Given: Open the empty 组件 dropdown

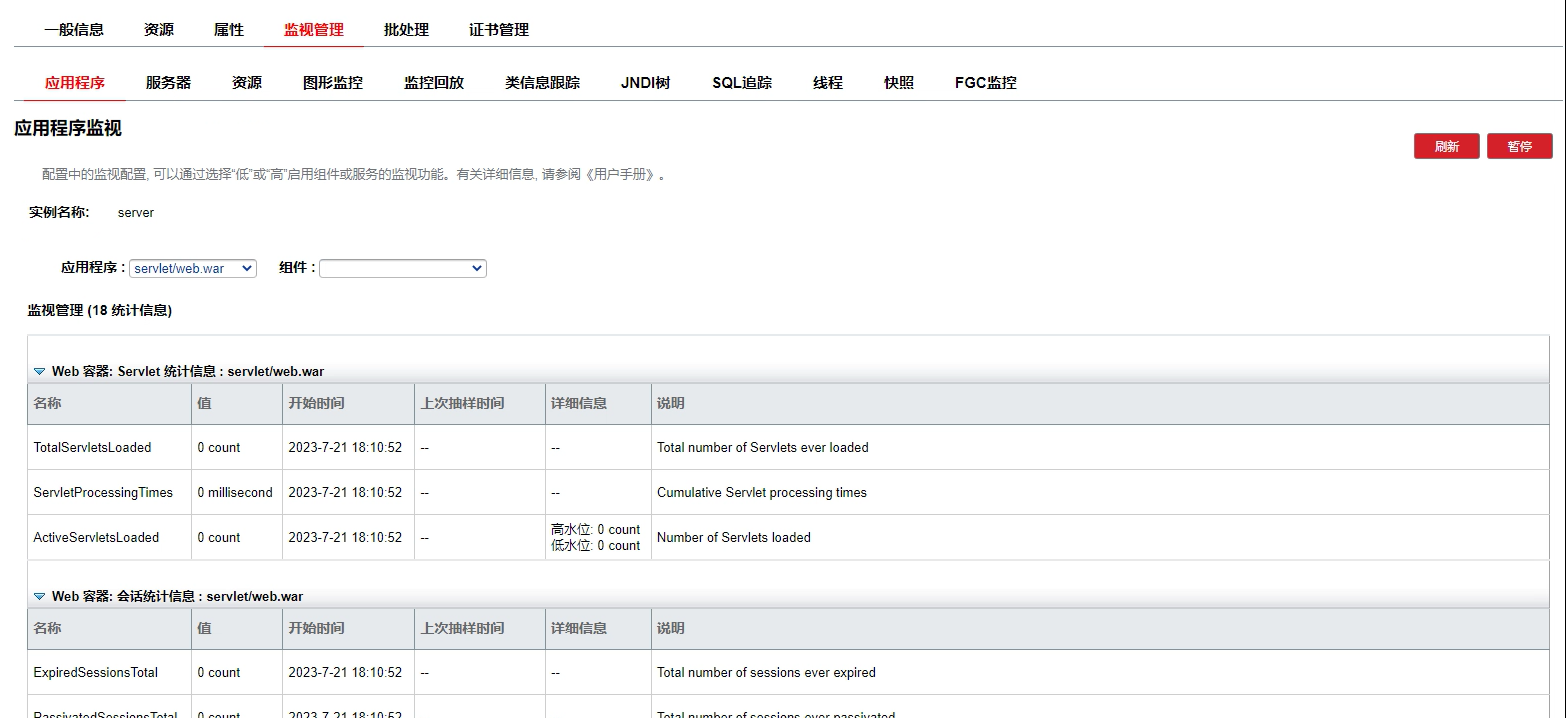Looking at the screenshot, I should click(x=402, y=268).
